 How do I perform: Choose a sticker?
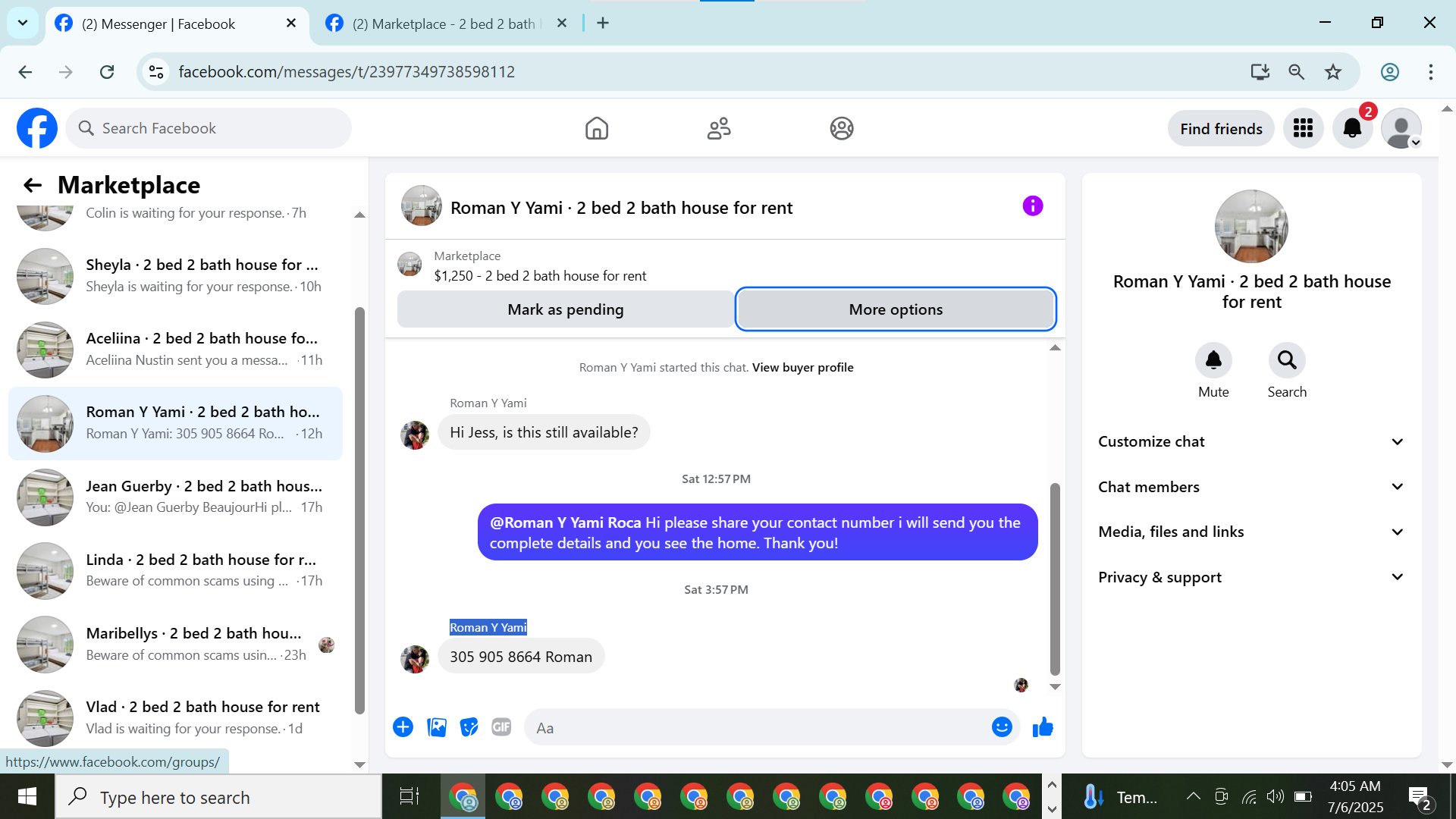pos(469,727)
